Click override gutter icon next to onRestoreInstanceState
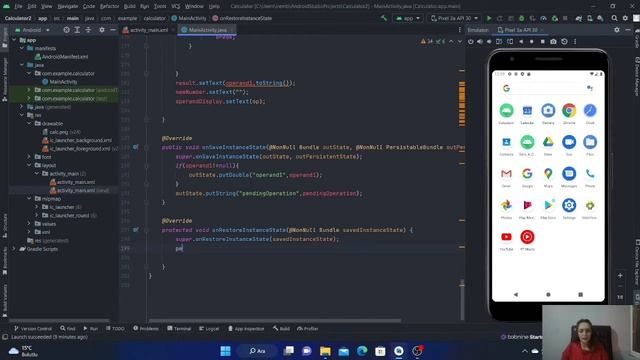This screenshot has width=640, height=360. [136, 230]
